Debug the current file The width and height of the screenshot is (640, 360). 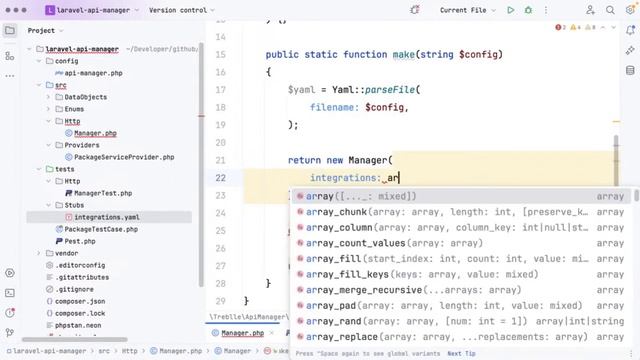pos(528,10)
